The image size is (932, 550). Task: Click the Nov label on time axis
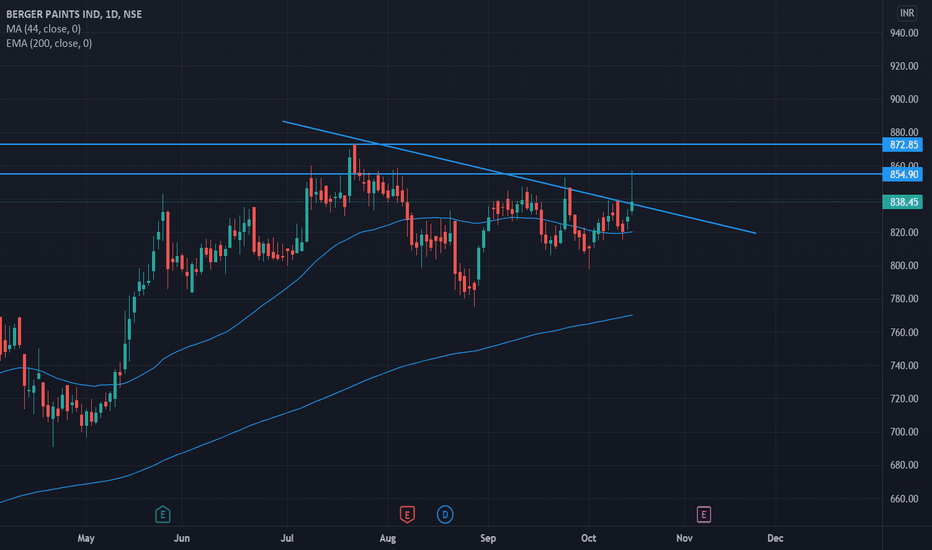(x=684, y=538)
